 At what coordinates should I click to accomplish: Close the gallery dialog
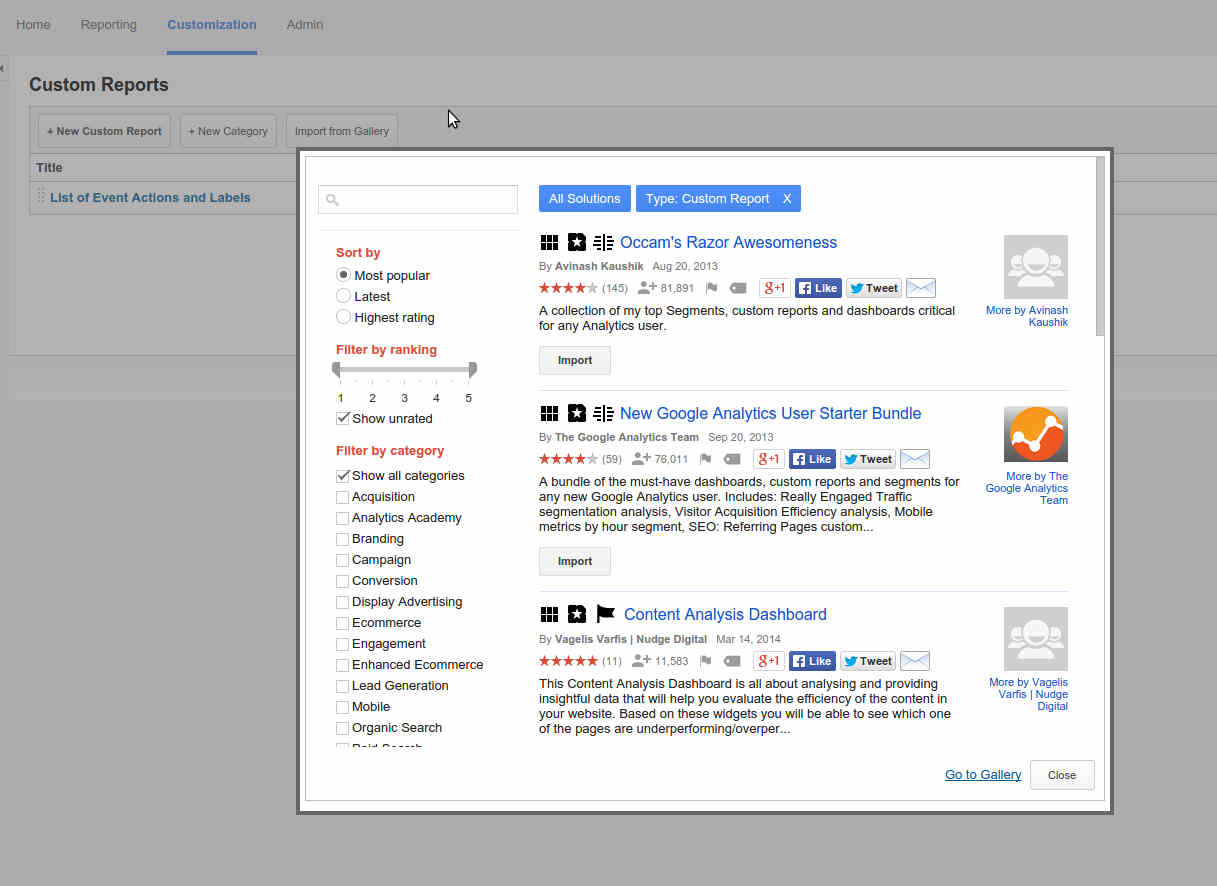1062,775
